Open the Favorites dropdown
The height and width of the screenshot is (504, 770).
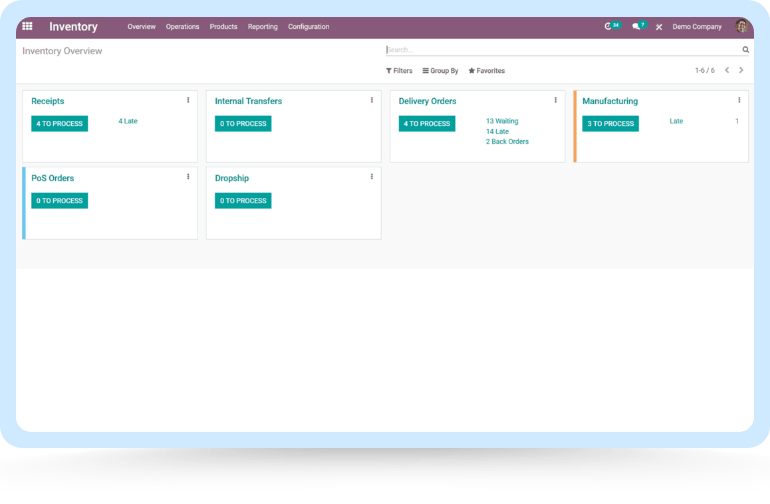[x=486, y=71]
